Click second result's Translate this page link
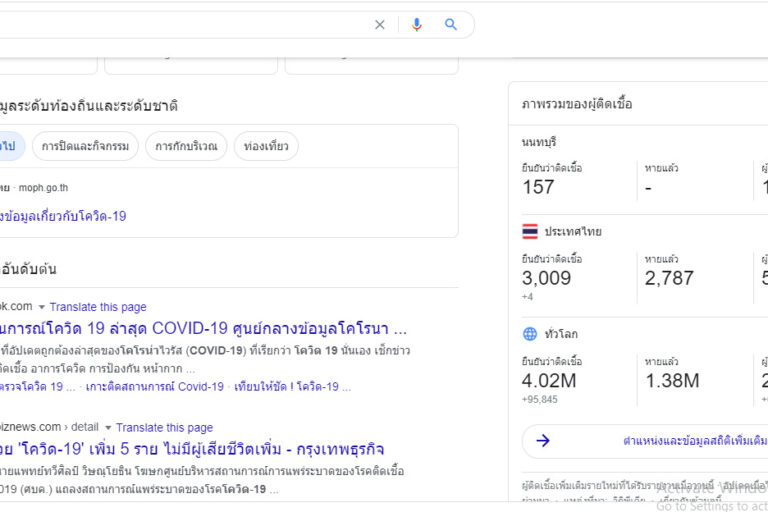The image size is (768, 512). (x=164, y=427)
